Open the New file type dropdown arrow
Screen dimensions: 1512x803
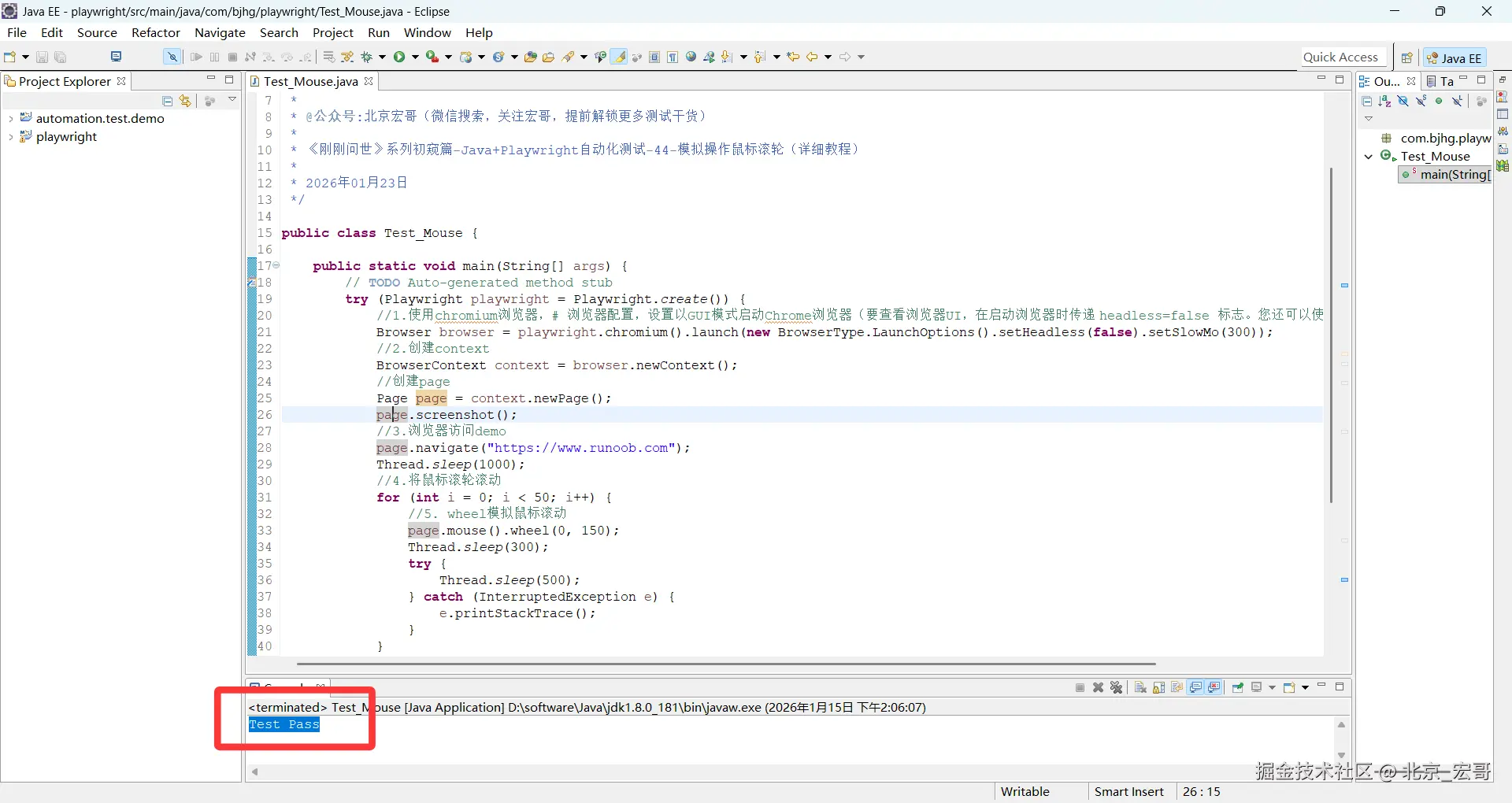[25, 57]
